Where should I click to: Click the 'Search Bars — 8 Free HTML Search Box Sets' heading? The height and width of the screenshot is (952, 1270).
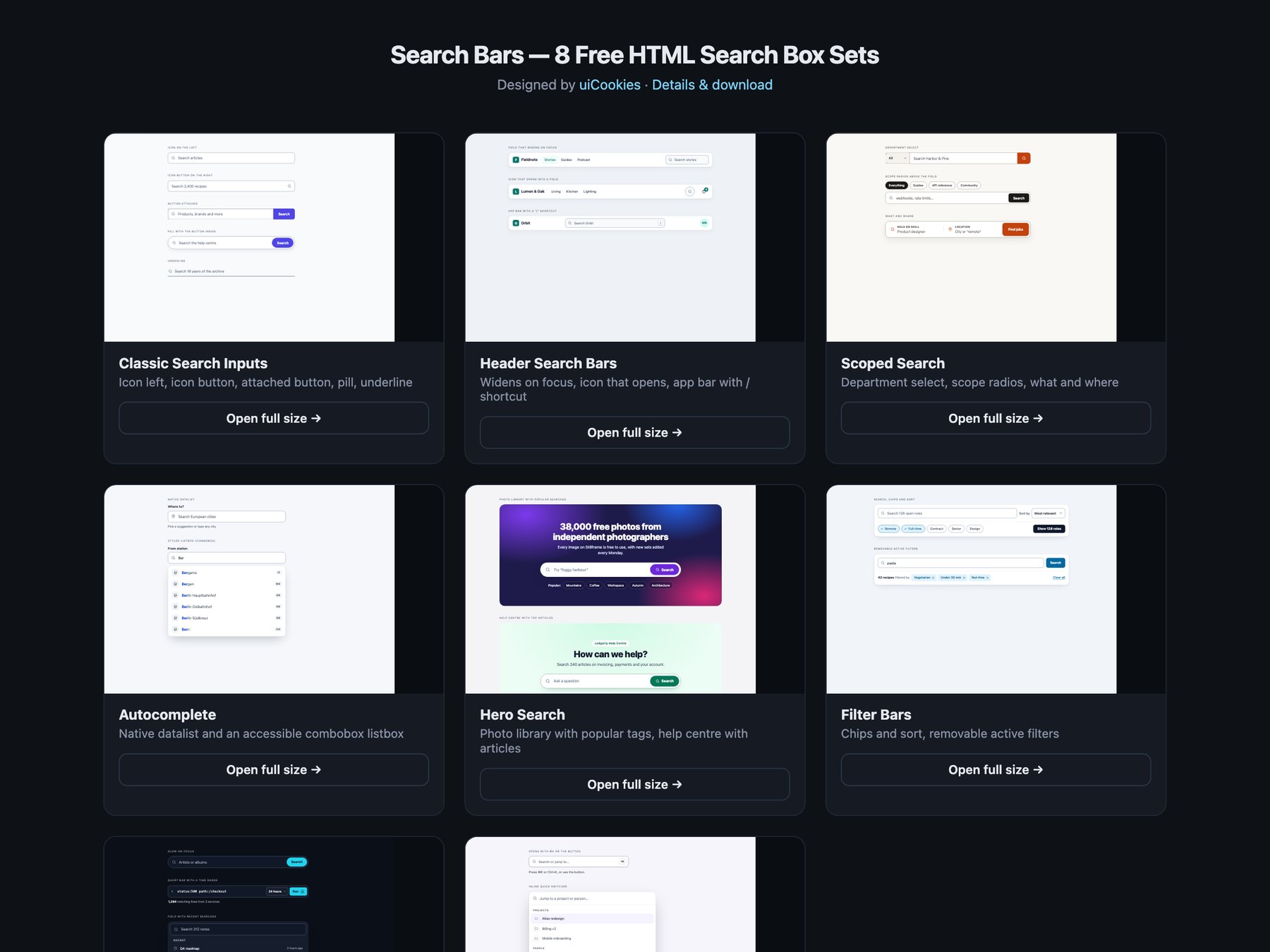[x=635, y=55]
